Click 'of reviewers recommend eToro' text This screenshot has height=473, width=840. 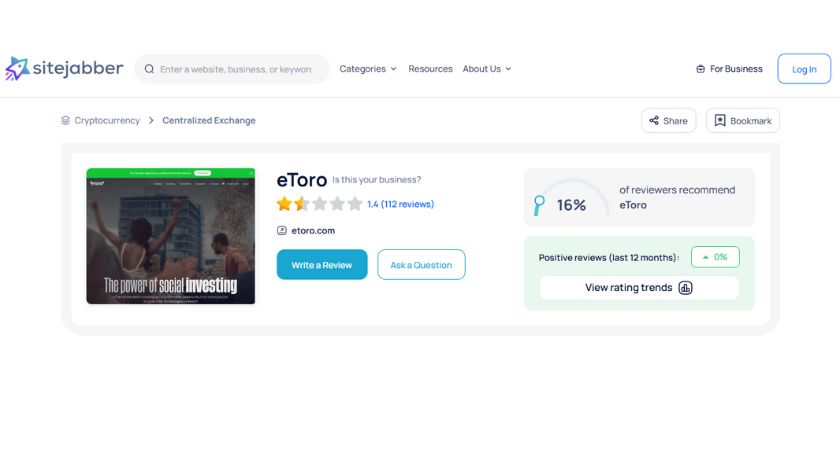tap(677, 197)
